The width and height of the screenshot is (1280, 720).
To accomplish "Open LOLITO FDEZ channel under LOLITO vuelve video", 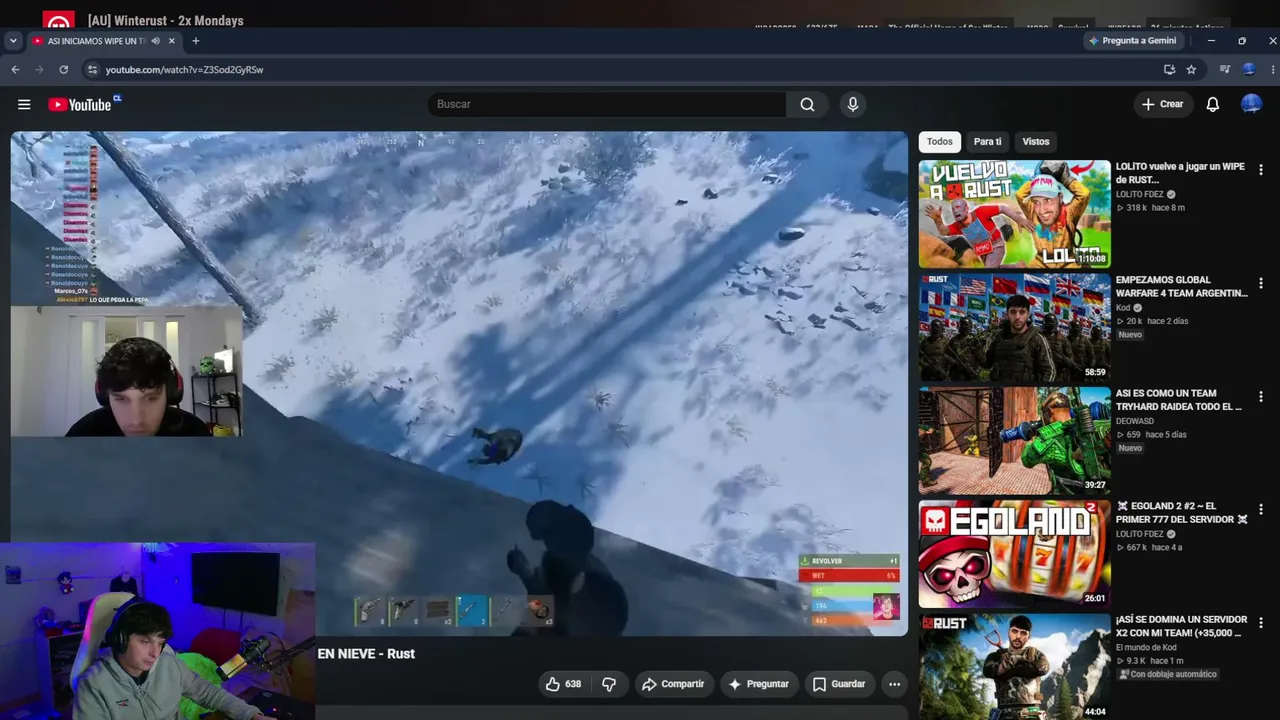I will (x=1139, y=195).
